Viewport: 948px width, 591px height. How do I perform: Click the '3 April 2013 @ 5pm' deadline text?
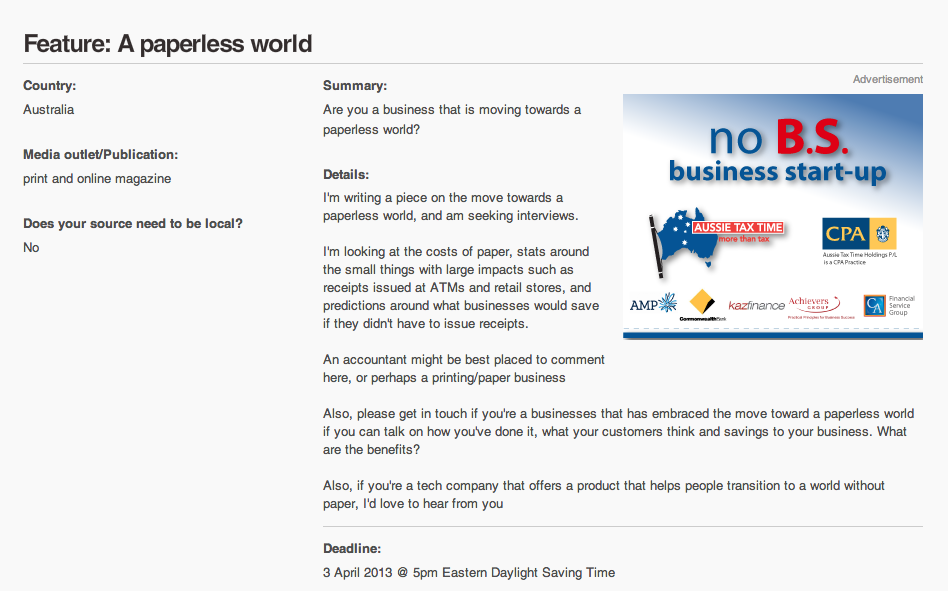coord(469,573)
